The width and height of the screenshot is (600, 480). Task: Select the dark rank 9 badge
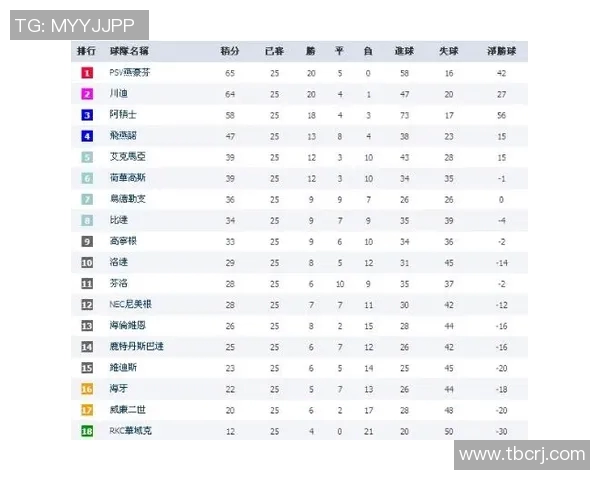[x=87, y=241]
